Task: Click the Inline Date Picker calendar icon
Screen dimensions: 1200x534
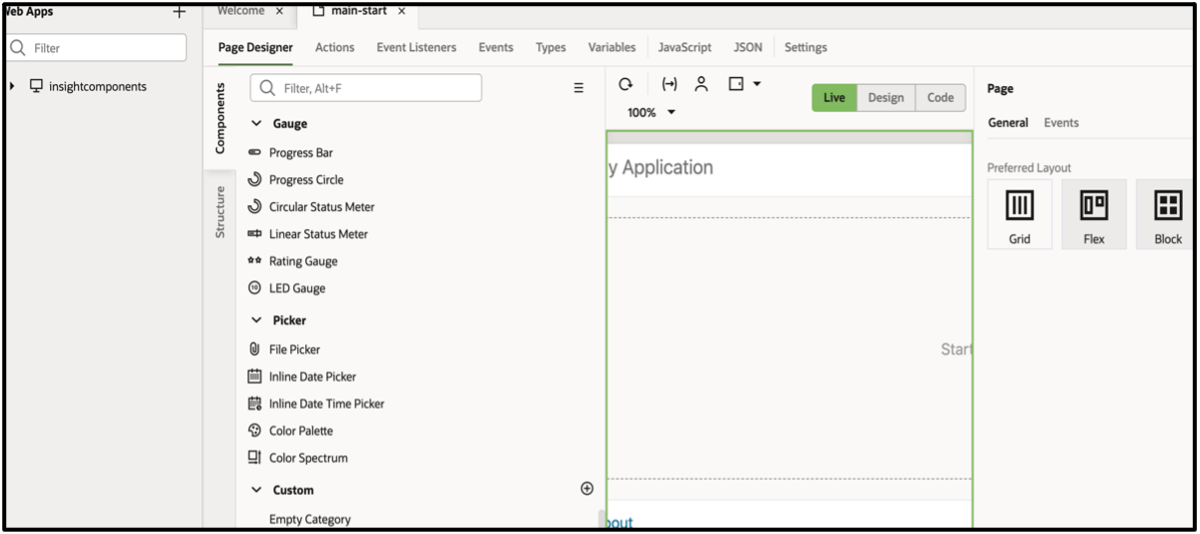Action: pos(254,376)
